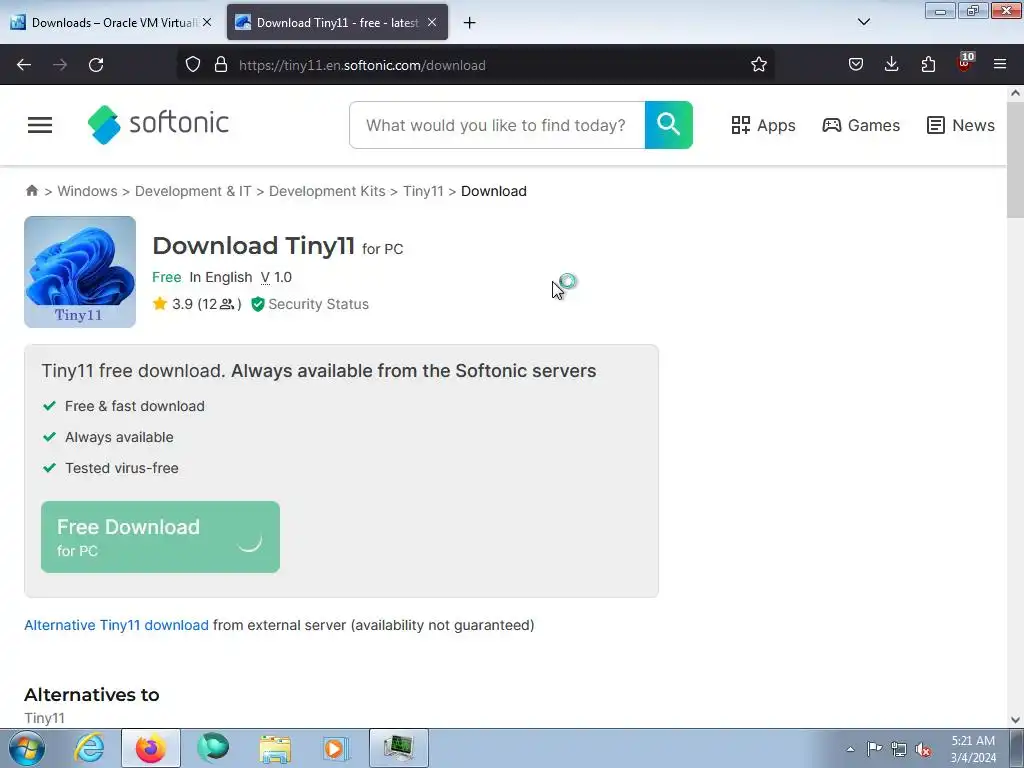Open the Apps menu item

point(763,125)
